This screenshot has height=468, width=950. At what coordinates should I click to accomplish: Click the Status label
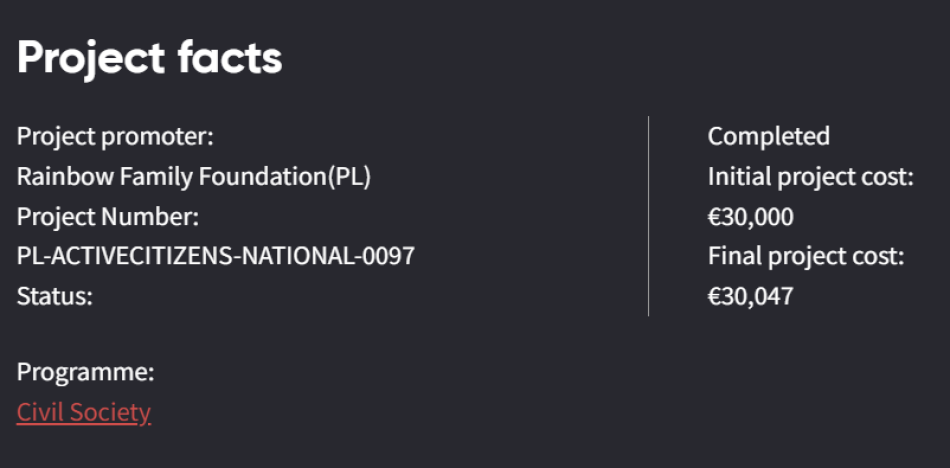point(55,297)
